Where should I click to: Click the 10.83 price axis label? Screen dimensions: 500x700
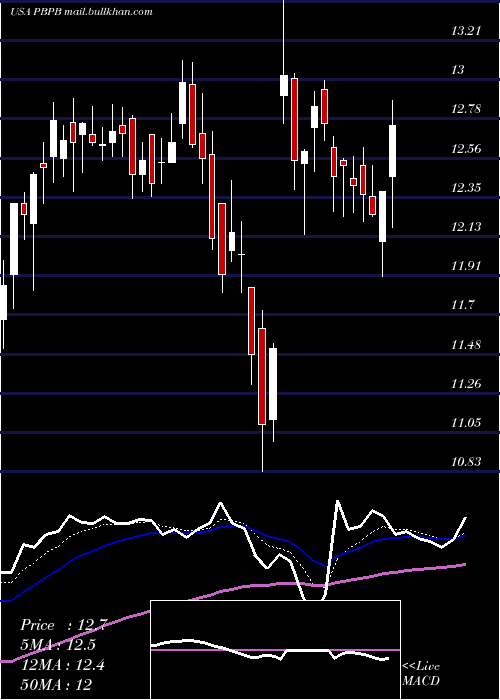466,462
